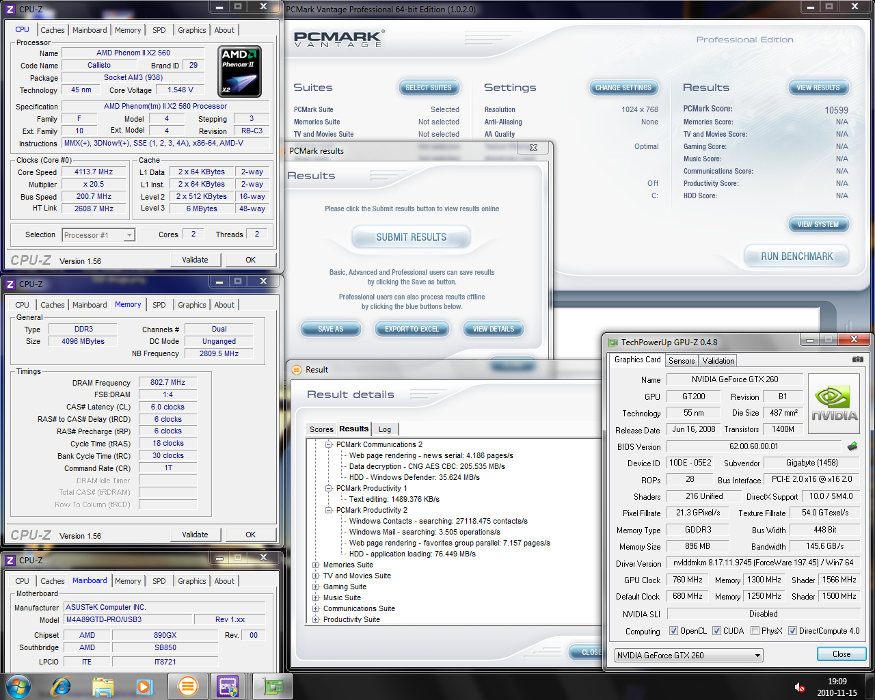This screenshot has width=875, height=700.
Task: Open the Validation tab in GPU-Z
Action: pyautogui.click(x=718, y=361)
